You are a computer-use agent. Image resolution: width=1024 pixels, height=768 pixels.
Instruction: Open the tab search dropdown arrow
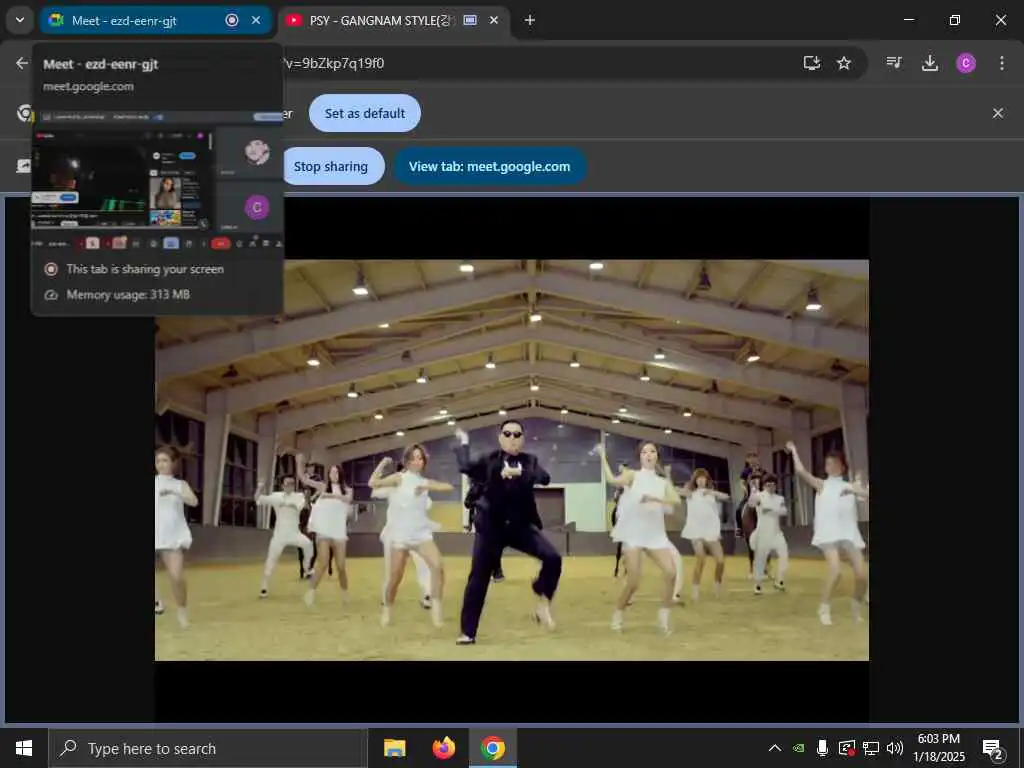(20, 20)
